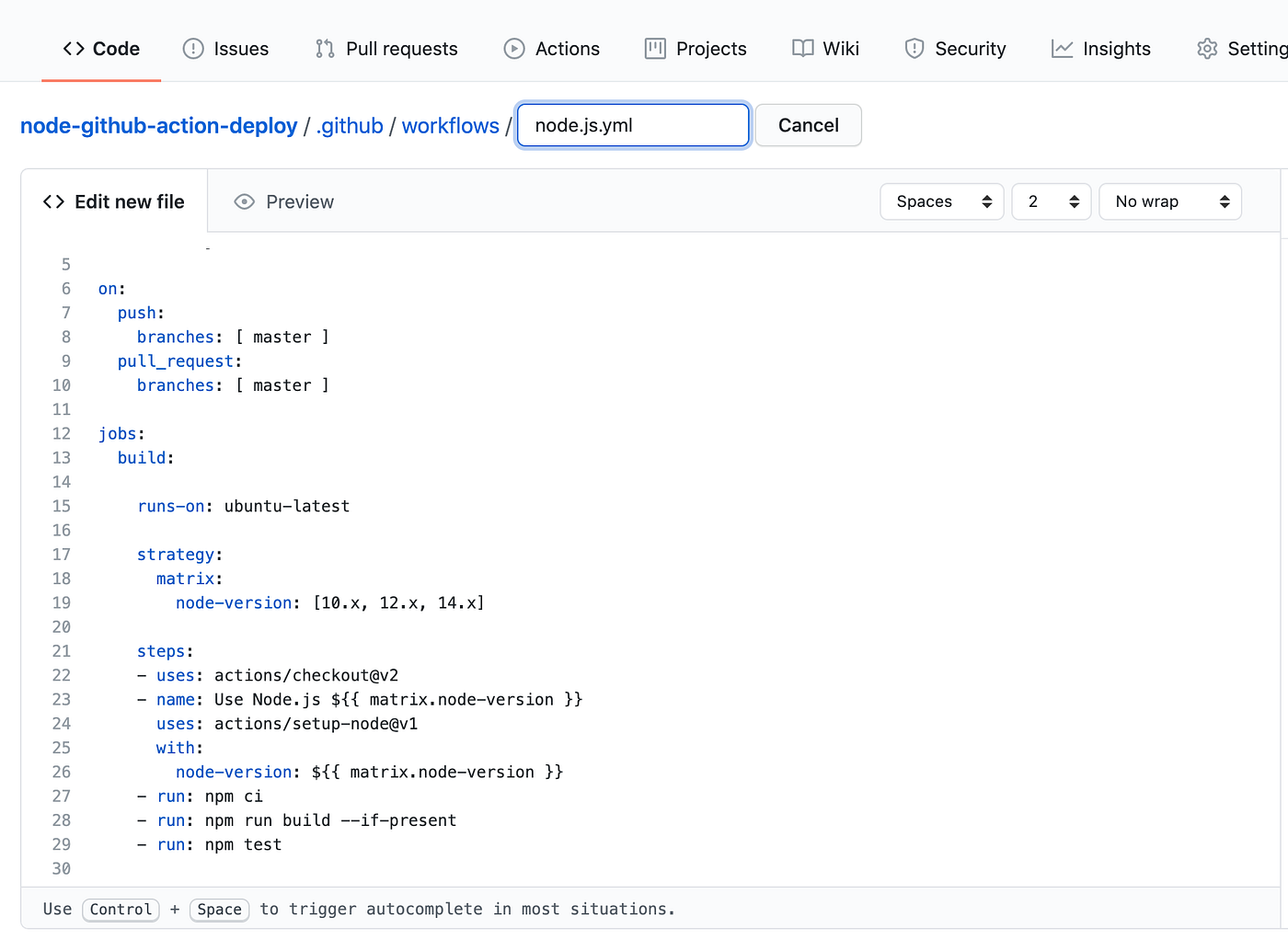Click line number 19 in the editor
This screenshot has width=1288, height=951.
click(61, 602)
